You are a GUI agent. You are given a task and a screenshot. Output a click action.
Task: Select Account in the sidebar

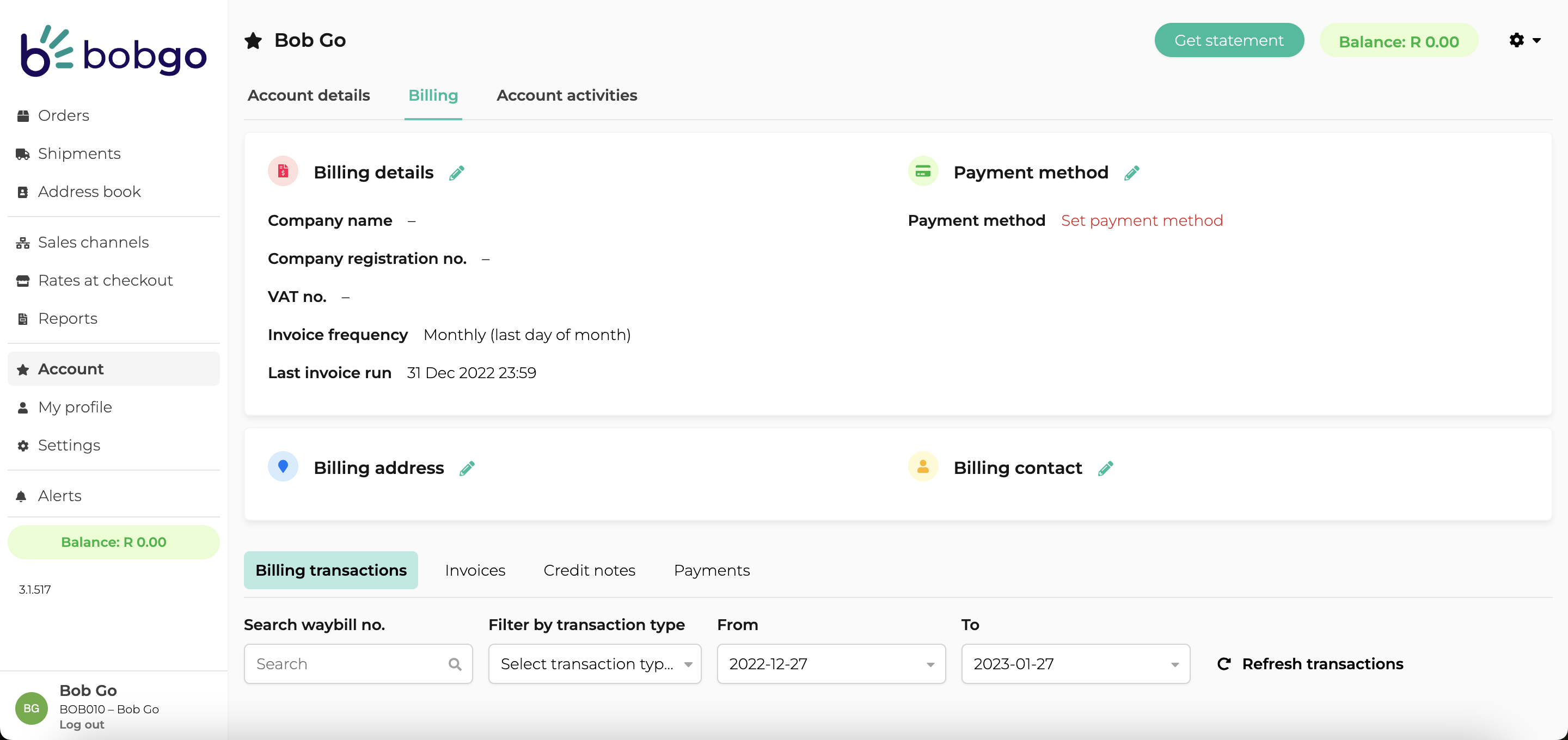[x=113, y=369]
